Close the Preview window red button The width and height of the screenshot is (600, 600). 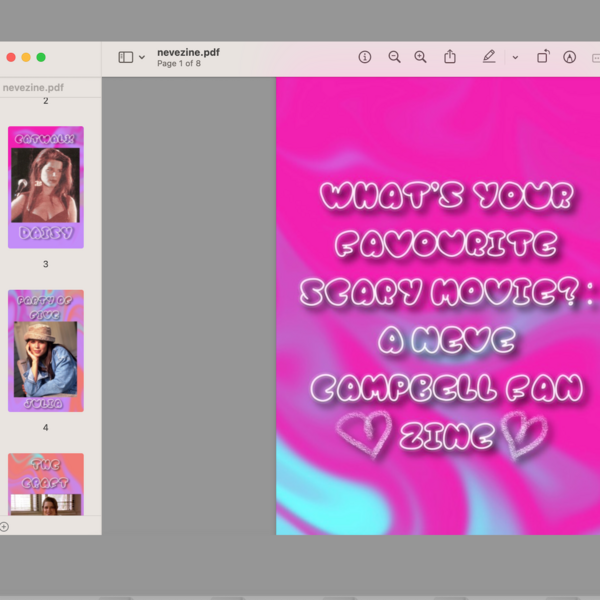coord(11,57)
